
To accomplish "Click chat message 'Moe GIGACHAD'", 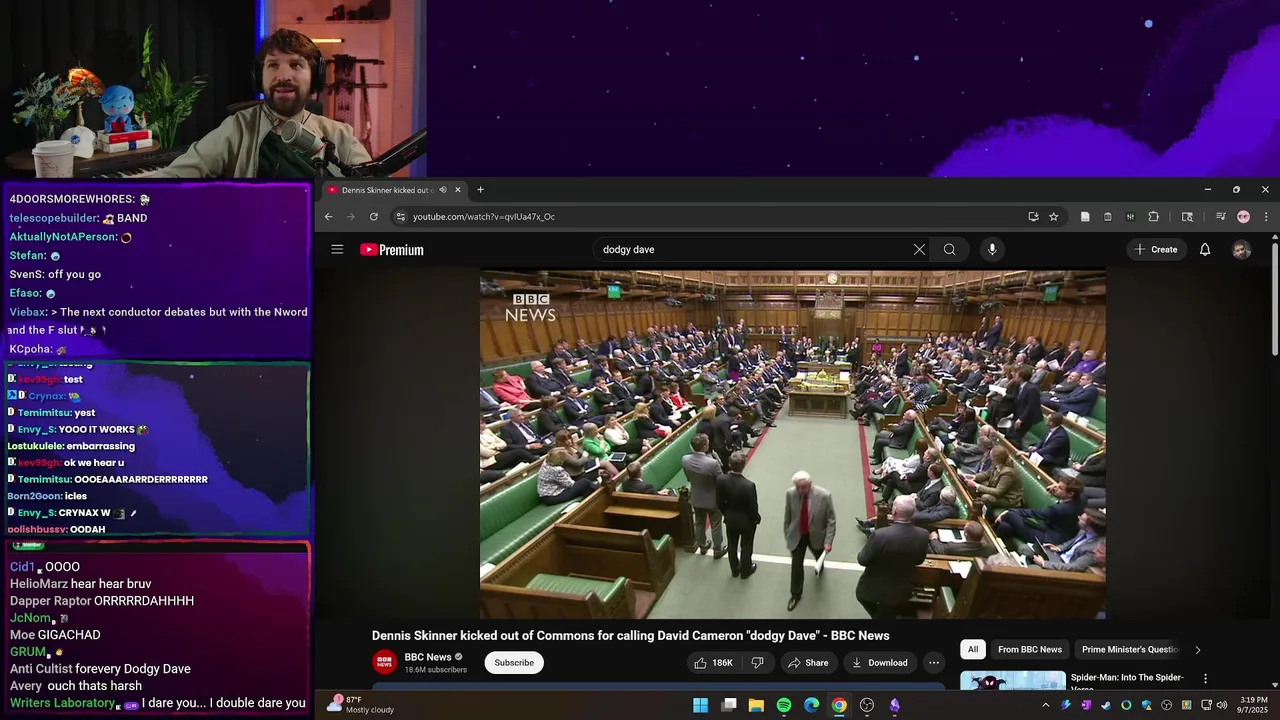I will tap(55, 635).
